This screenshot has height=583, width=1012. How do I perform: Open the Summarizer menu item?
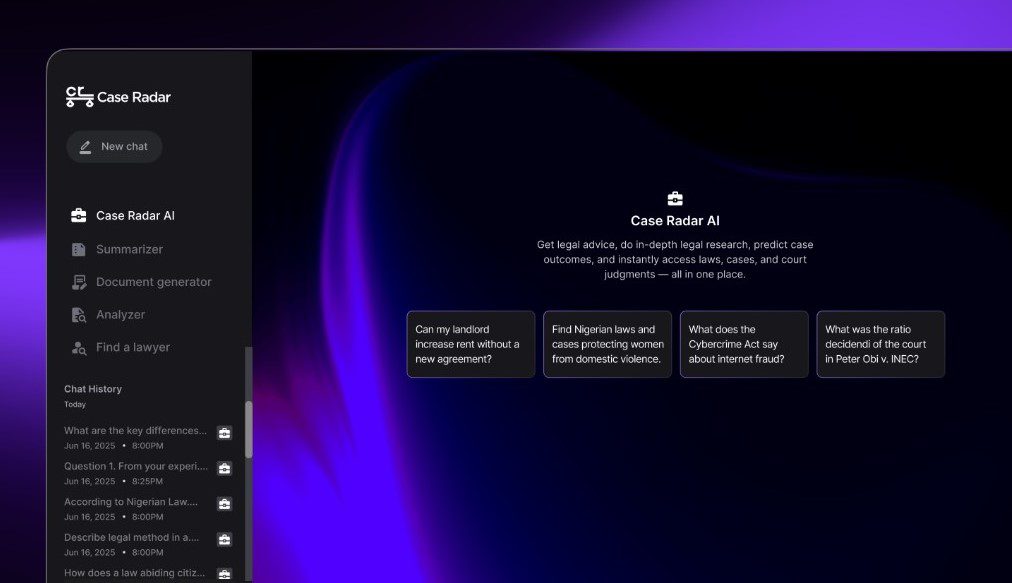(129, 249)
